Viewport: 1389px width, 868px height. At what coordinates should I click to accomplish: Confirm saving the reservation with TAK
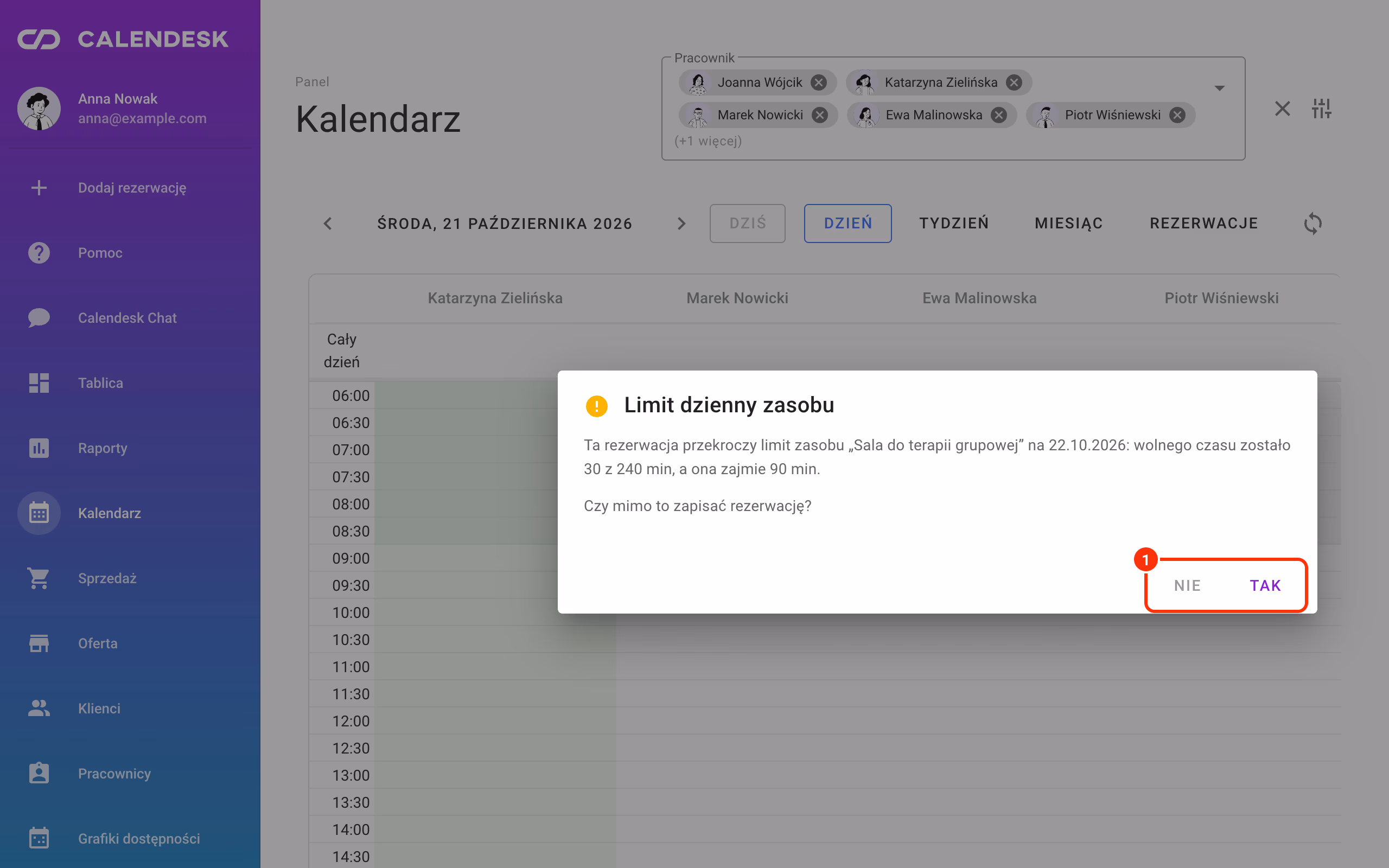[1265, 585]
